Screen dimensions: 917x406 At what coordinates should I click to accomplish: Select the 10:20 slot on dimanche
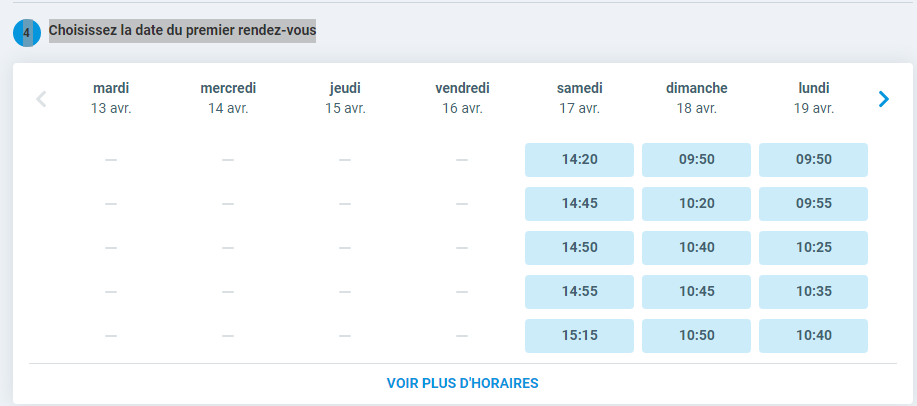[696, 203]
